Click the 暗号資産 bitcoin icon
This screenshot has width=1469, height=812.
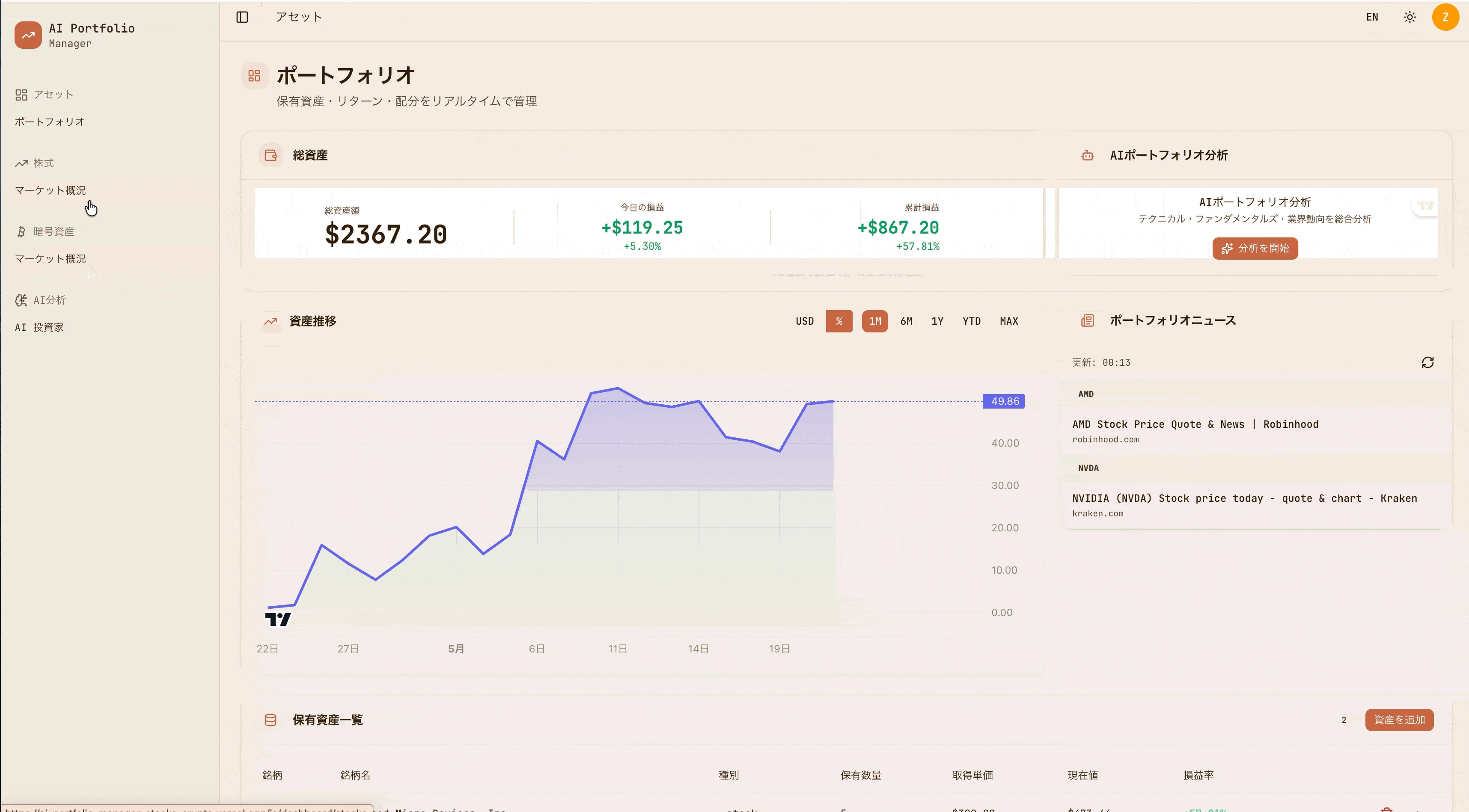pyautogui.click(x=21, y=231)
